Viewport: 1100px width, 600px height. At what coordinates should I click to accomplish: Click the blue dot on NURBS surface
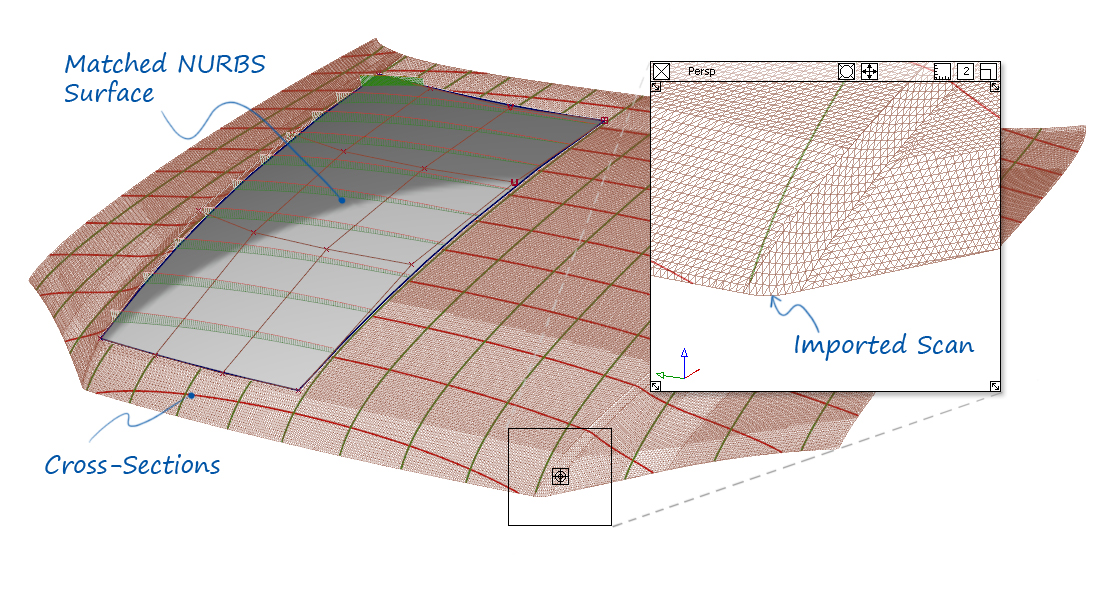(x=342, y=200)
